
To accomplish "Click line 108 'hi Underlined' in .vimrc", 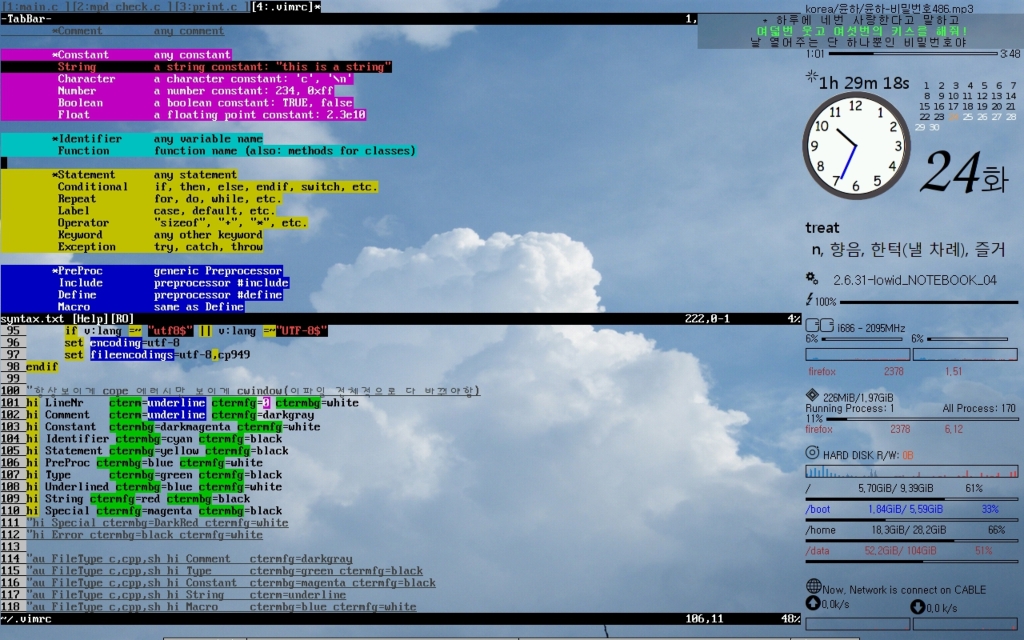I will [x=154, y=487].
